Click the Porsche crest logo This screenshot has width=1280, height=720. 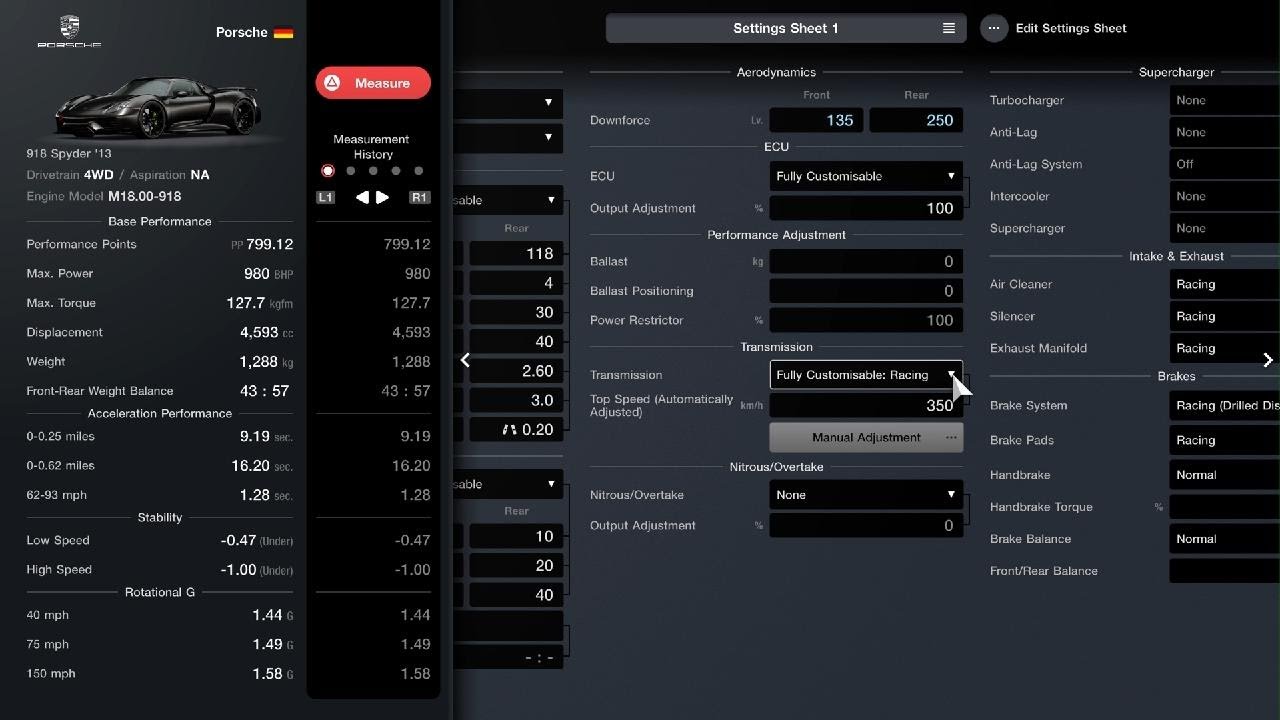[x=69, y=31]
